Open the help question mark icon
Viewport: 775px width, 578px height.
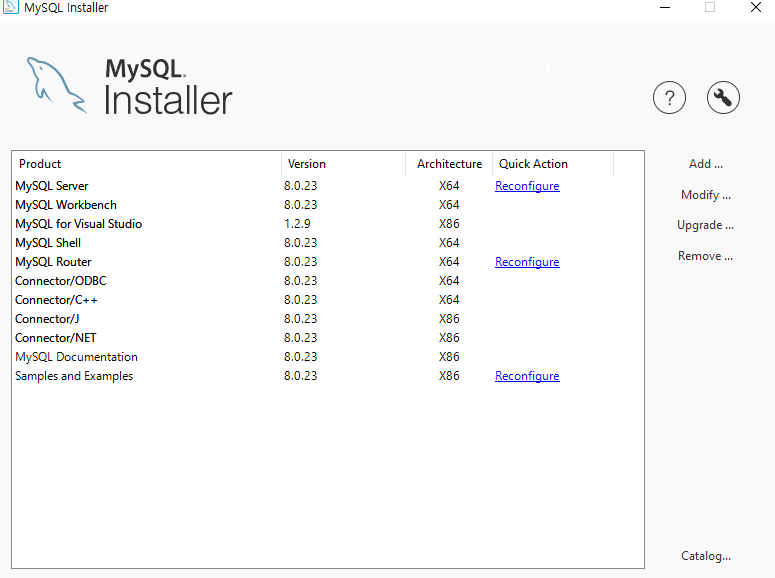tap(669, 98)
